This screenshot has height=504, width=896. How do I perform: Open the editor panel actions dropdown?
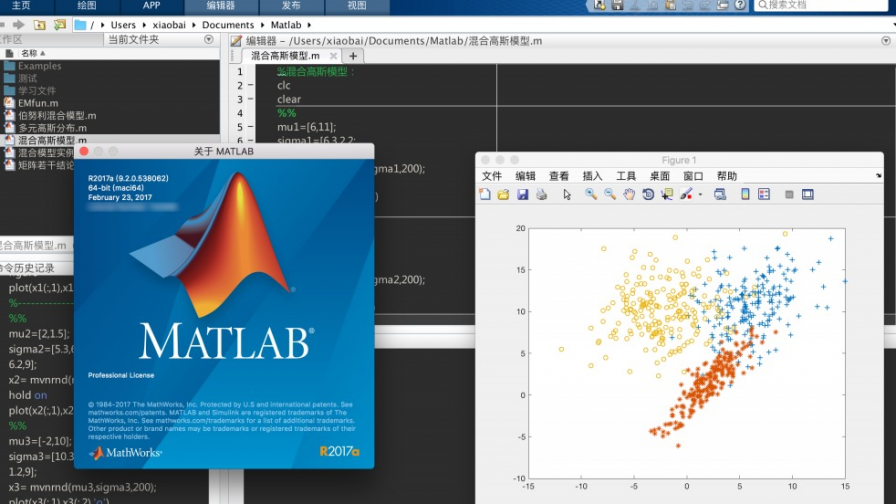pyautogui.click(x=886, y=41)
